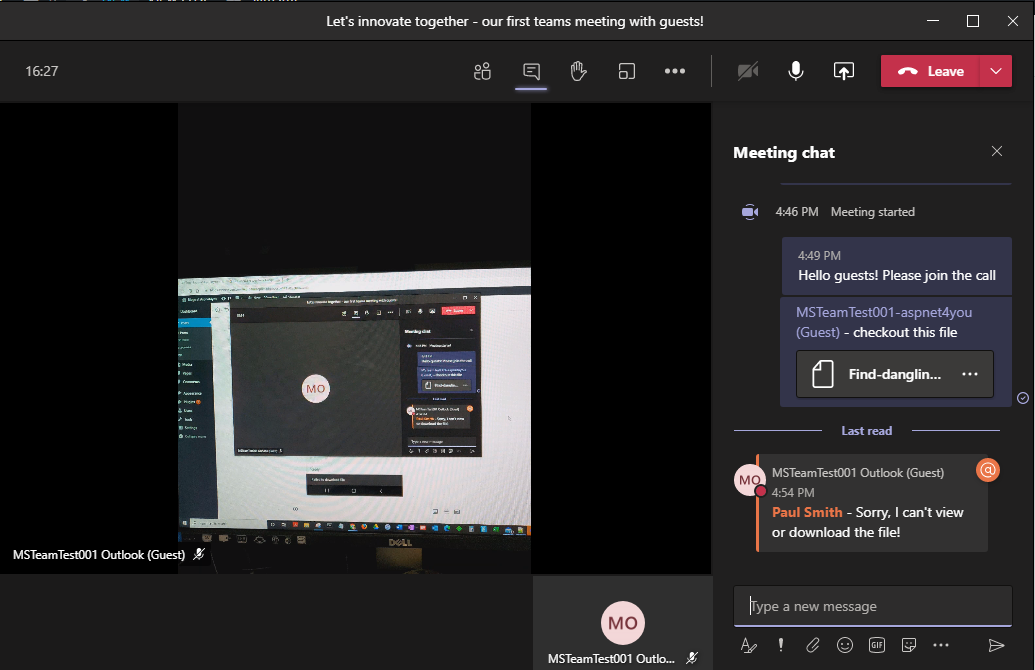This screenshot has width=1035, height=670.
Task: Leave the meeting
Action: (x=931, y=71)
